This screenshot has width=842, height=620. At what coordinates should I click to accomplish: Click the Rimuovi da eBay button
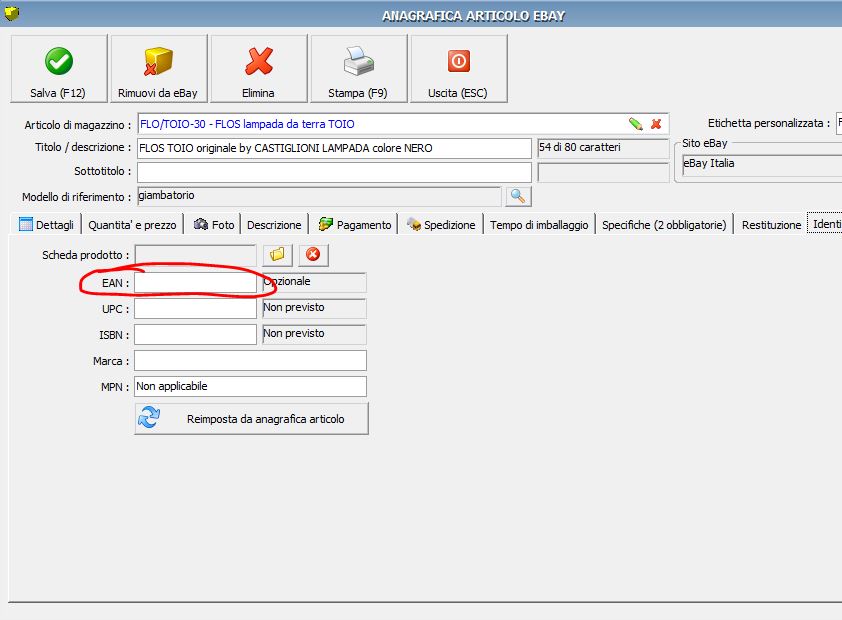[x=158, y=68]
